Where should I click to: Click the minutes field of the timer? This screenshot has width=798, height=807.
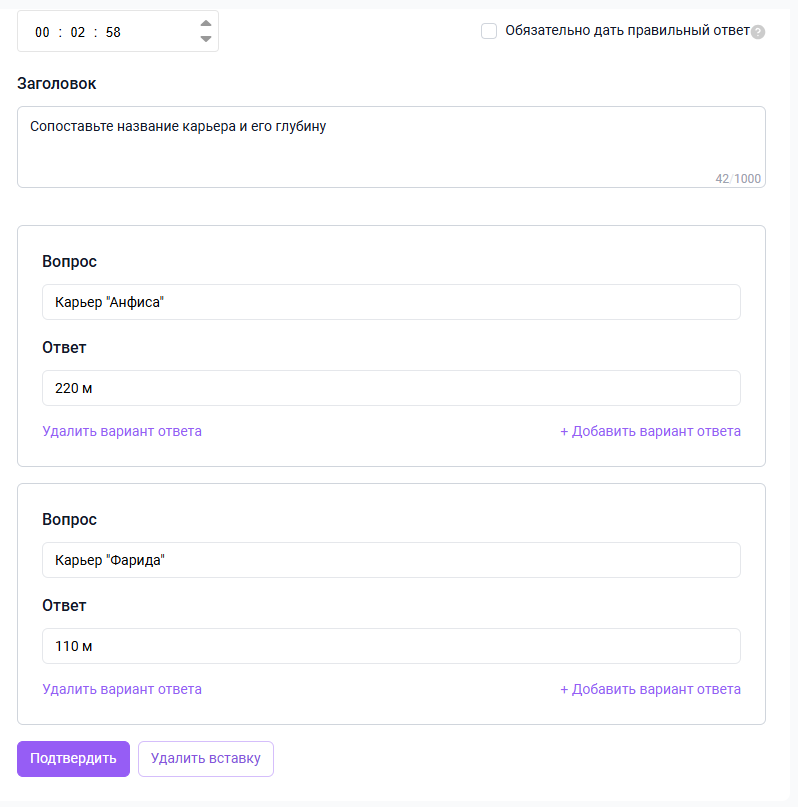pos(78,32)
